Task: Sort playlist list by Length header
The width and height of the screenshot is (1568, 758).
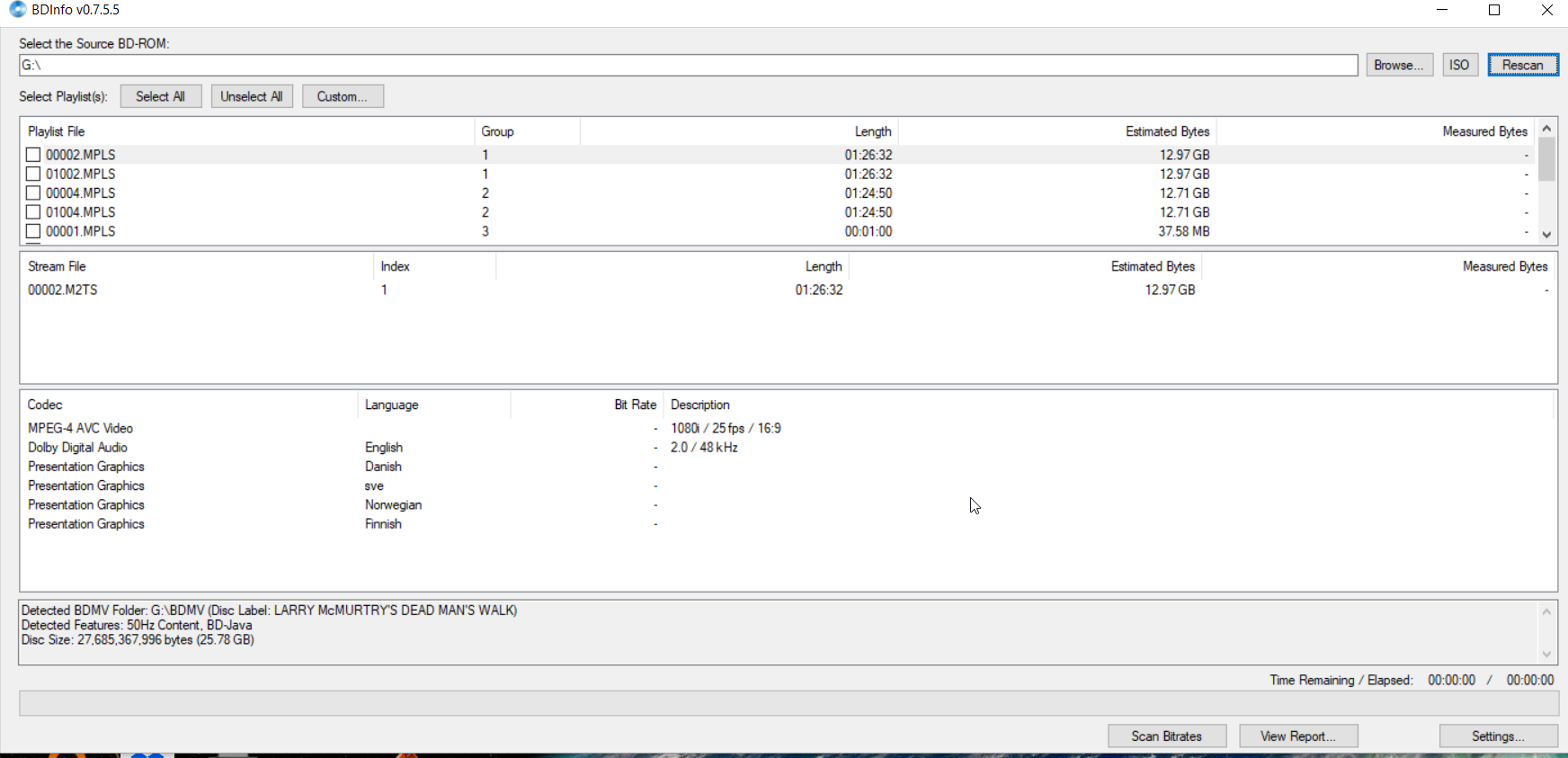Action: click(739, 131)
